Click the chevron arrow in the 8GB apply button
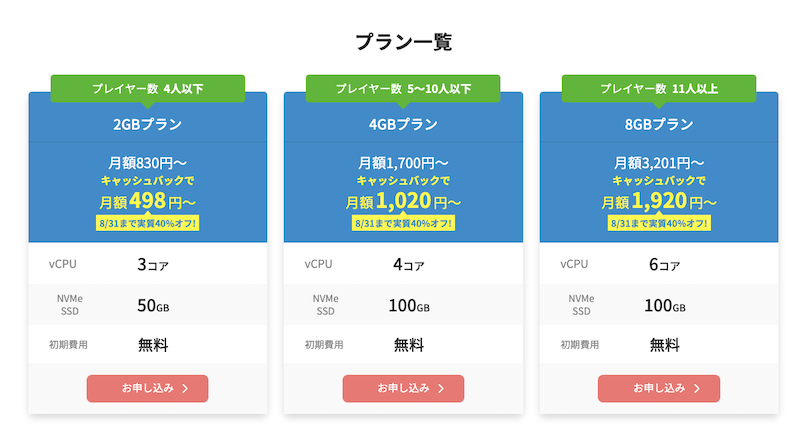 697,389
